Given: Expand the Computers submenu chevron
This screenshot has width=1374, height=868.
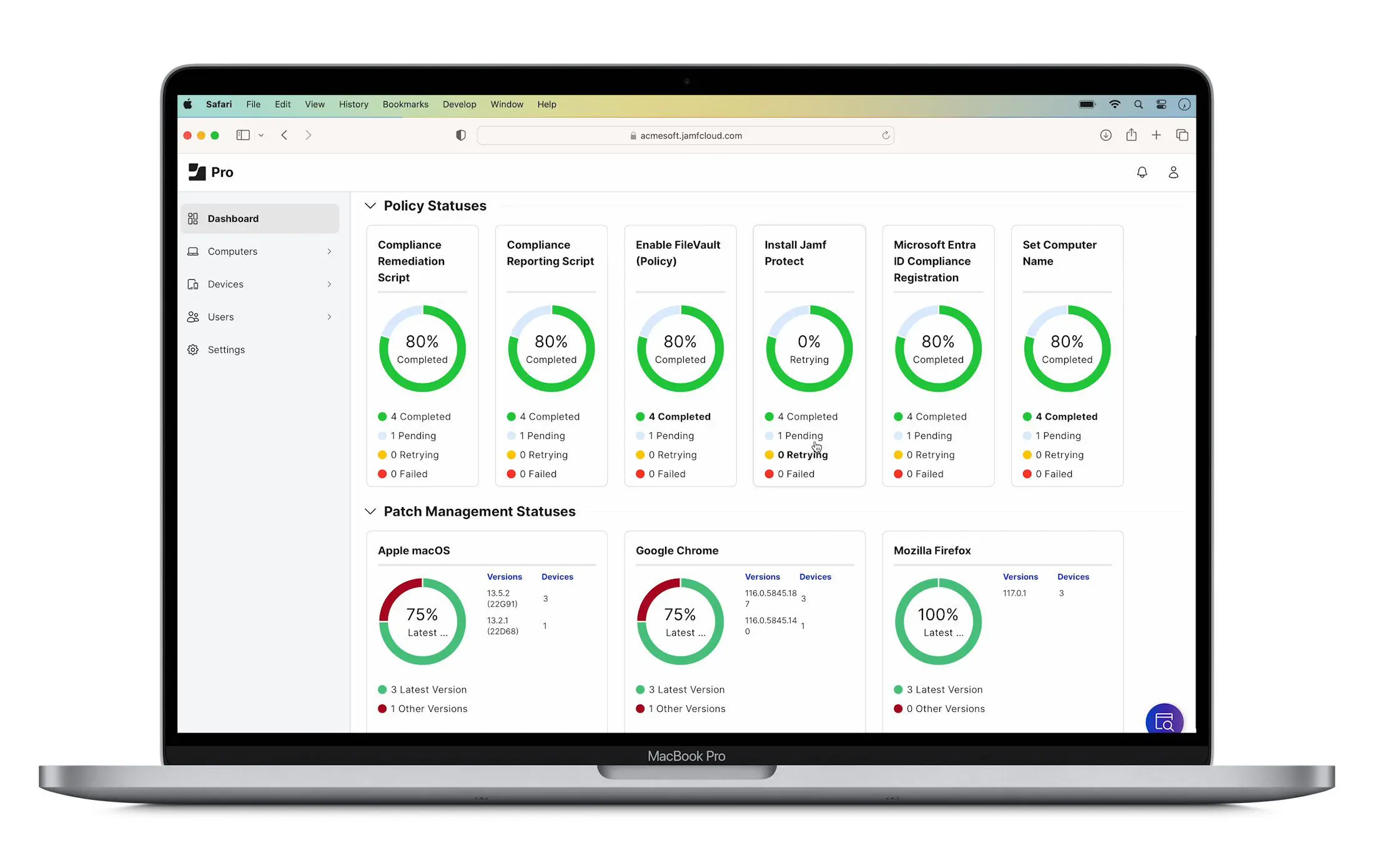Looking at the screenshot, I should [329, 251].
